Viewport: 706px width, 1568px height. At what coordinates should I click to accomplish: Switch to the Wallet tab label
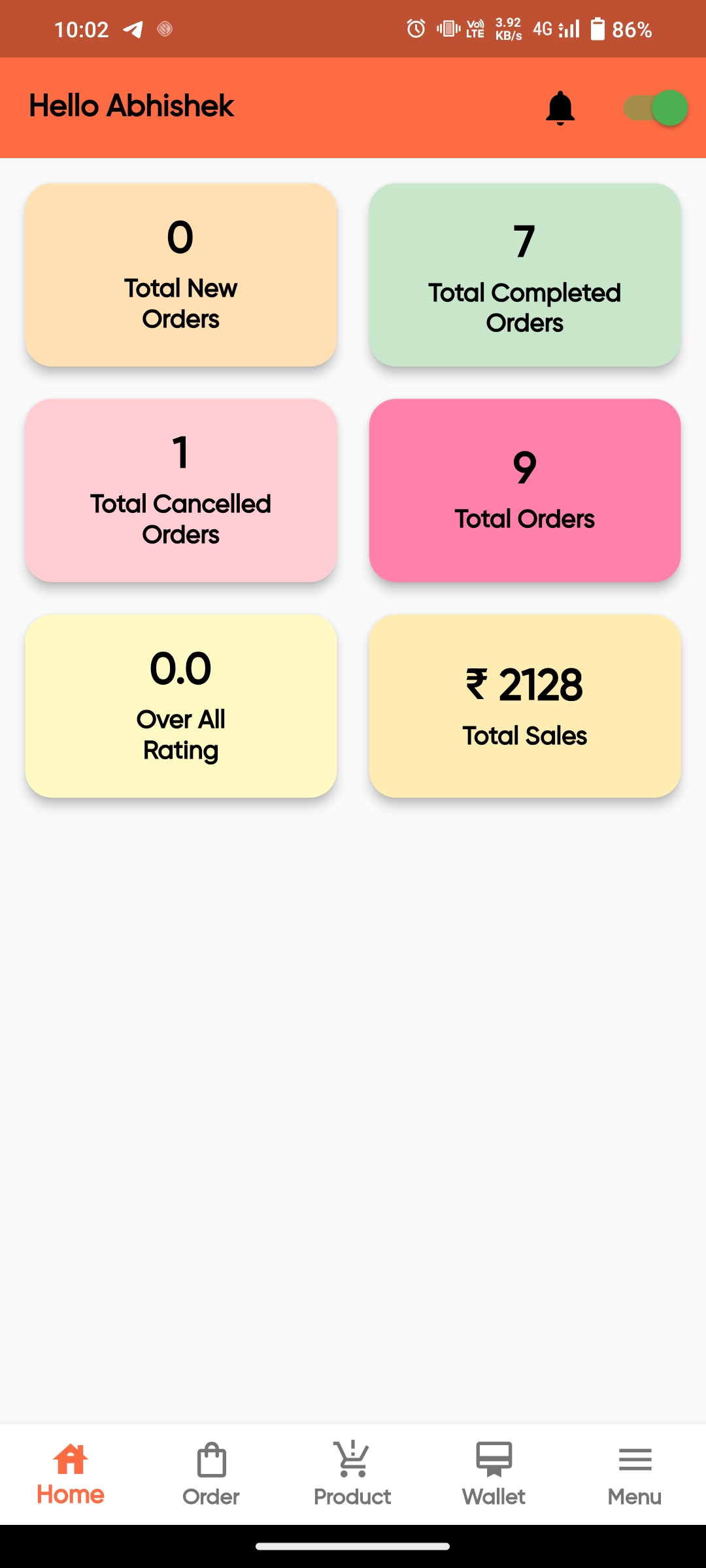494,1497
